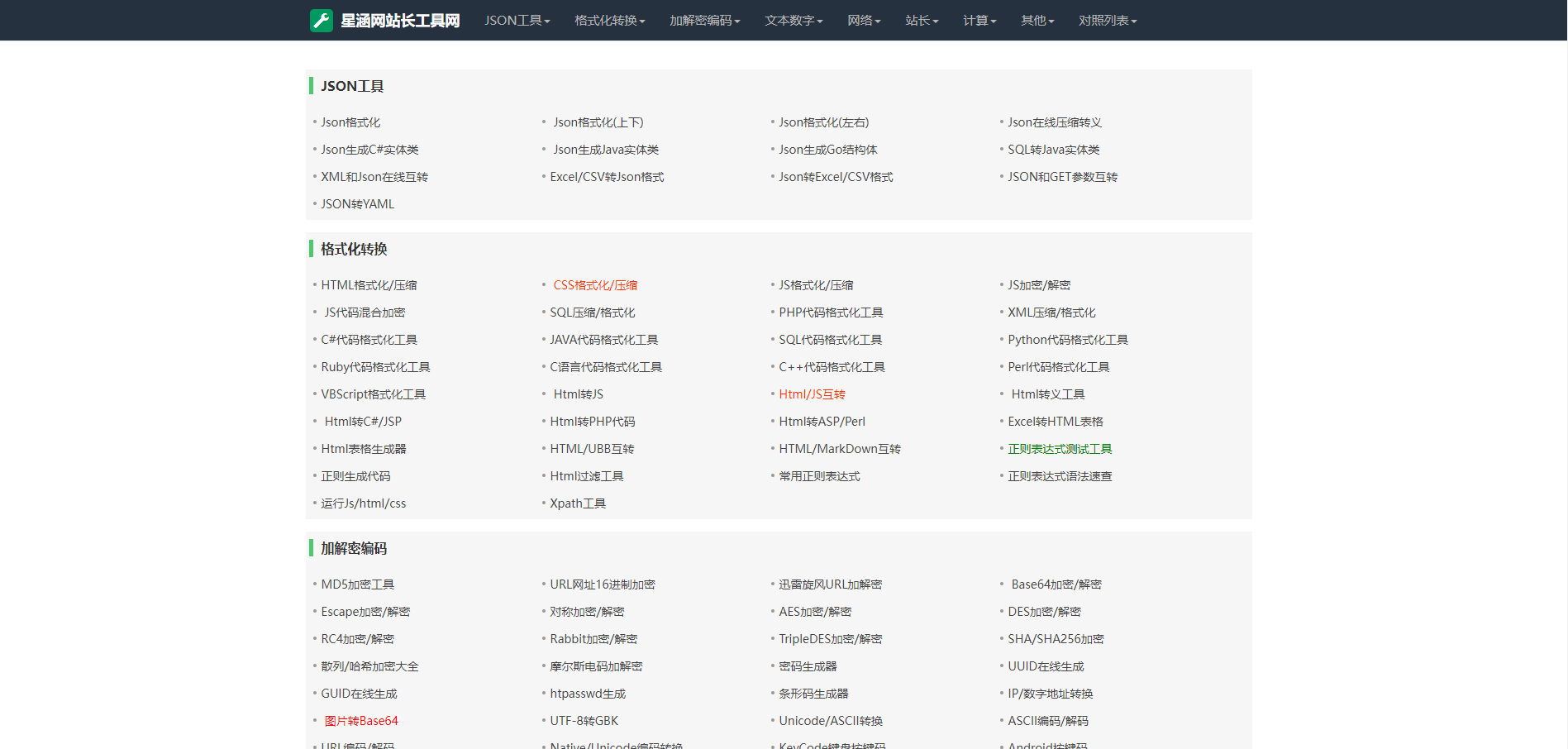The image size is (1568, 749).
Task: Open Json在线压缩转义 link
Action: (1055, 122)
